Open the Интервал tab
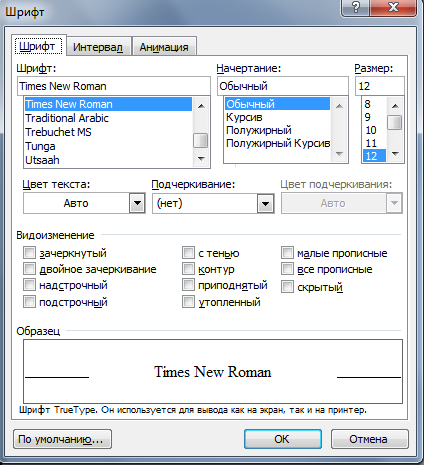Screen dimensions: 424x465 [98, 47]
